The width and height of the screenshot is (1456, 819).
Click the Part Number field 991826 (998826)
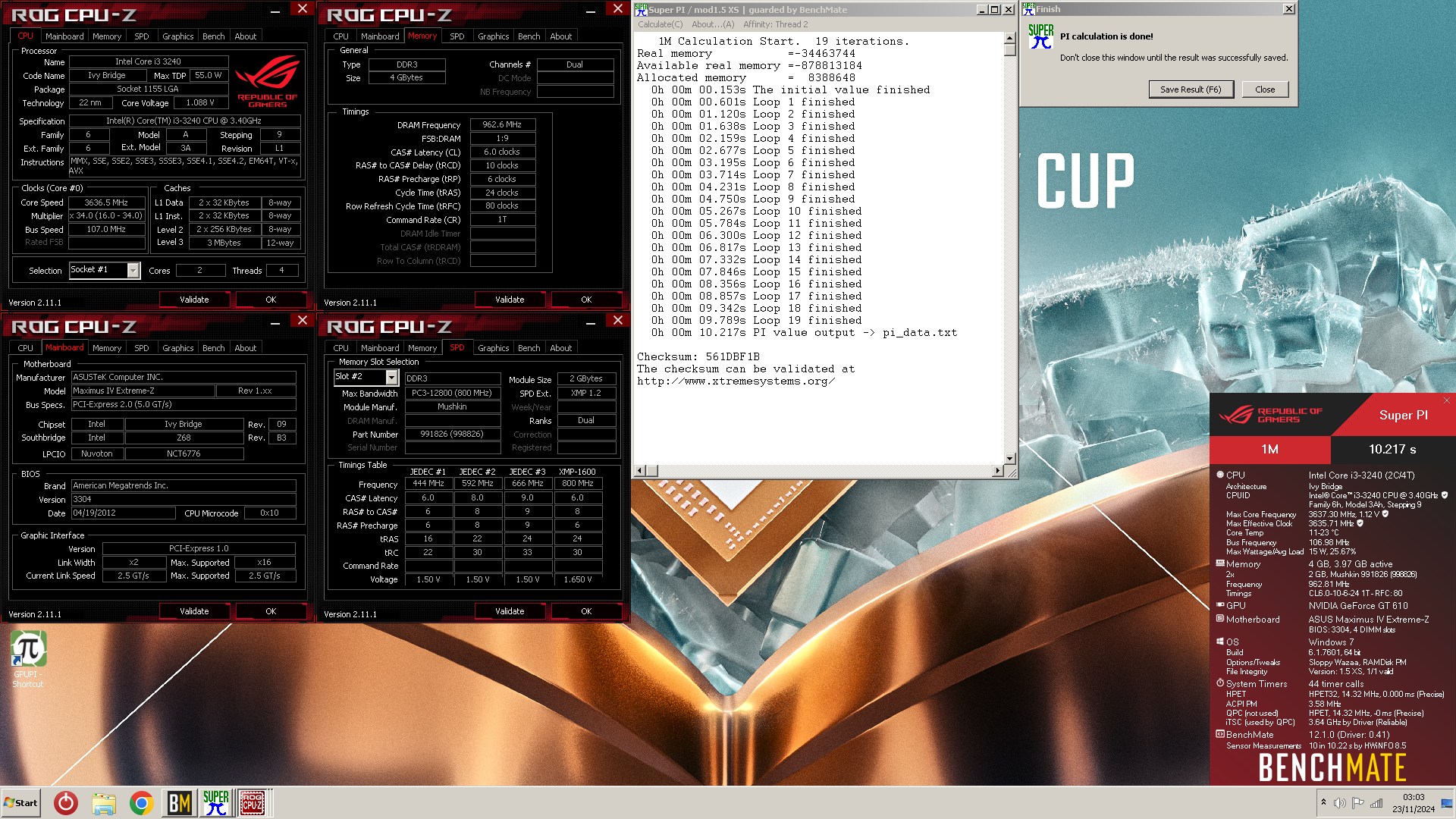452,435
